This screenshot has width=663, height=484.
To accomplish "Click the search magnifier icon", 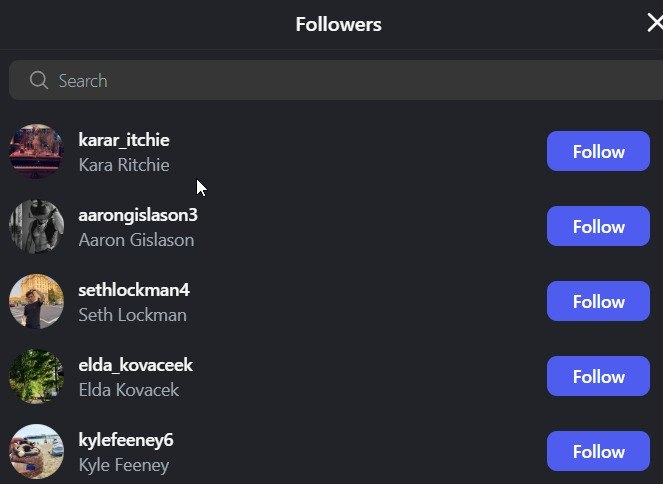I will point(39,80).
